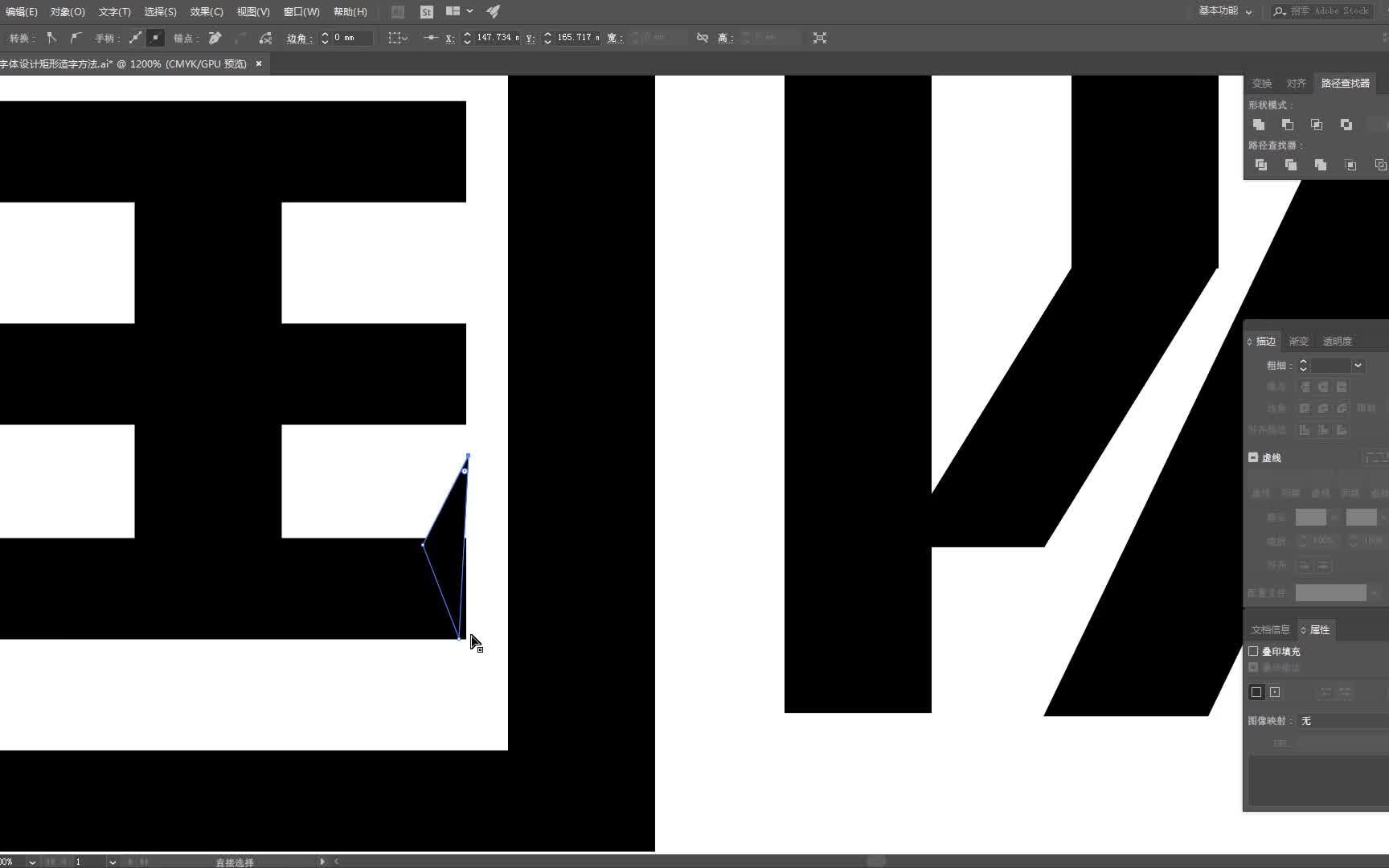
Task: Click the X coordinate input field
Action: point(498,38)
